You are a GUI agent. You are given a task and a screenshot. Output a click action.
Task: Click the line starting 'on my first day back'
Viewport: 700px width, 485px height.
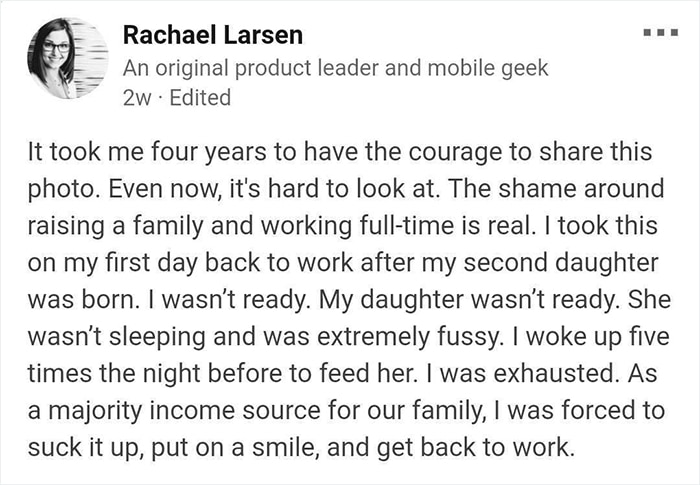(343, 263)
